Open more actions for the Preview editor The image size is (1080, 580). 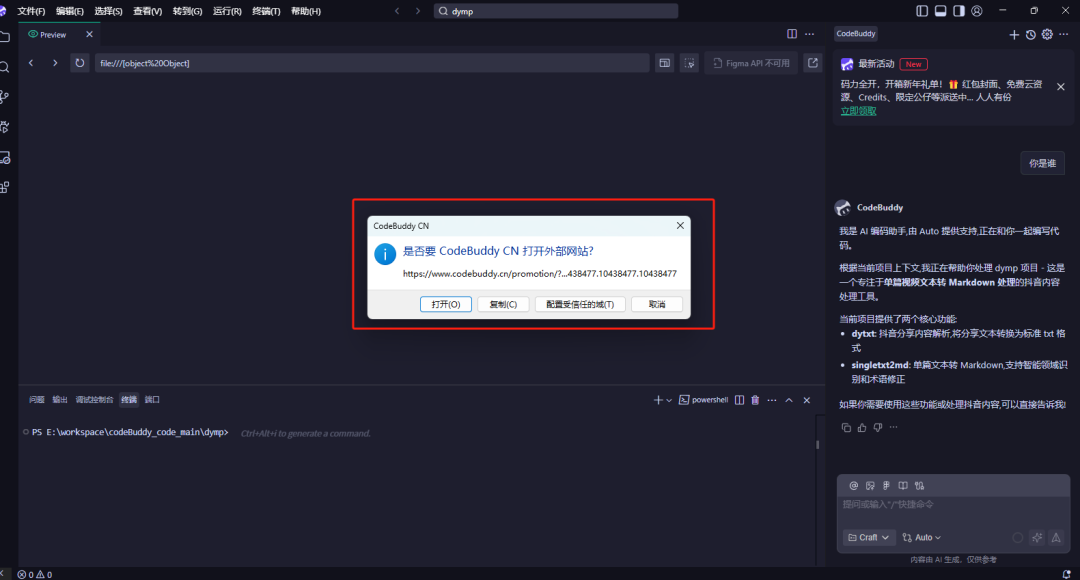click(809, 34)
